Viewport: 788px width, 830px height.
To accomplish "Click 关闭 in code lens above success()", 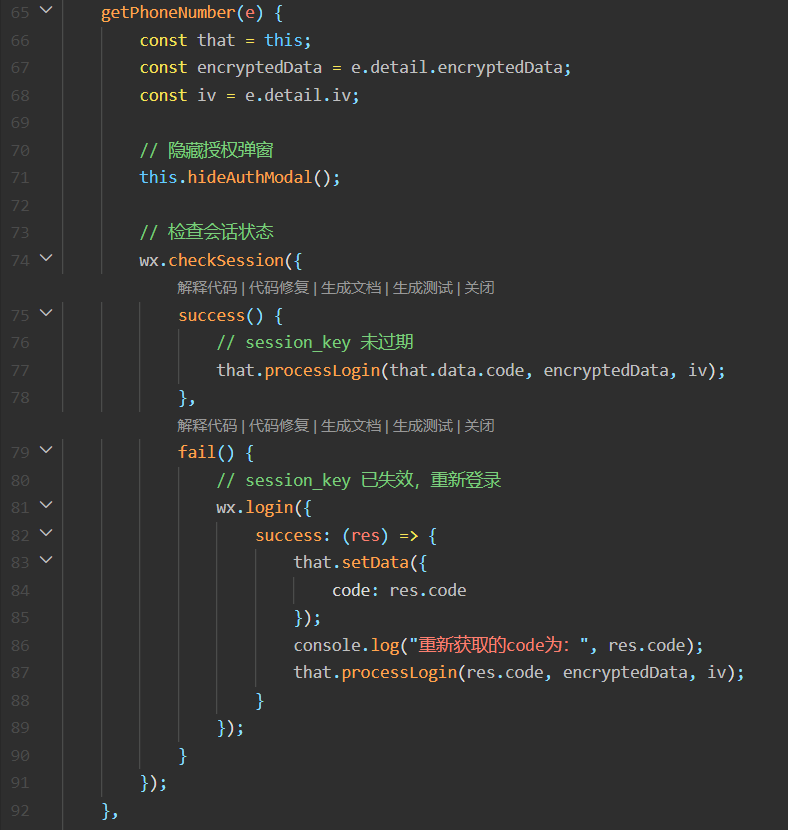I will (479, 288).
